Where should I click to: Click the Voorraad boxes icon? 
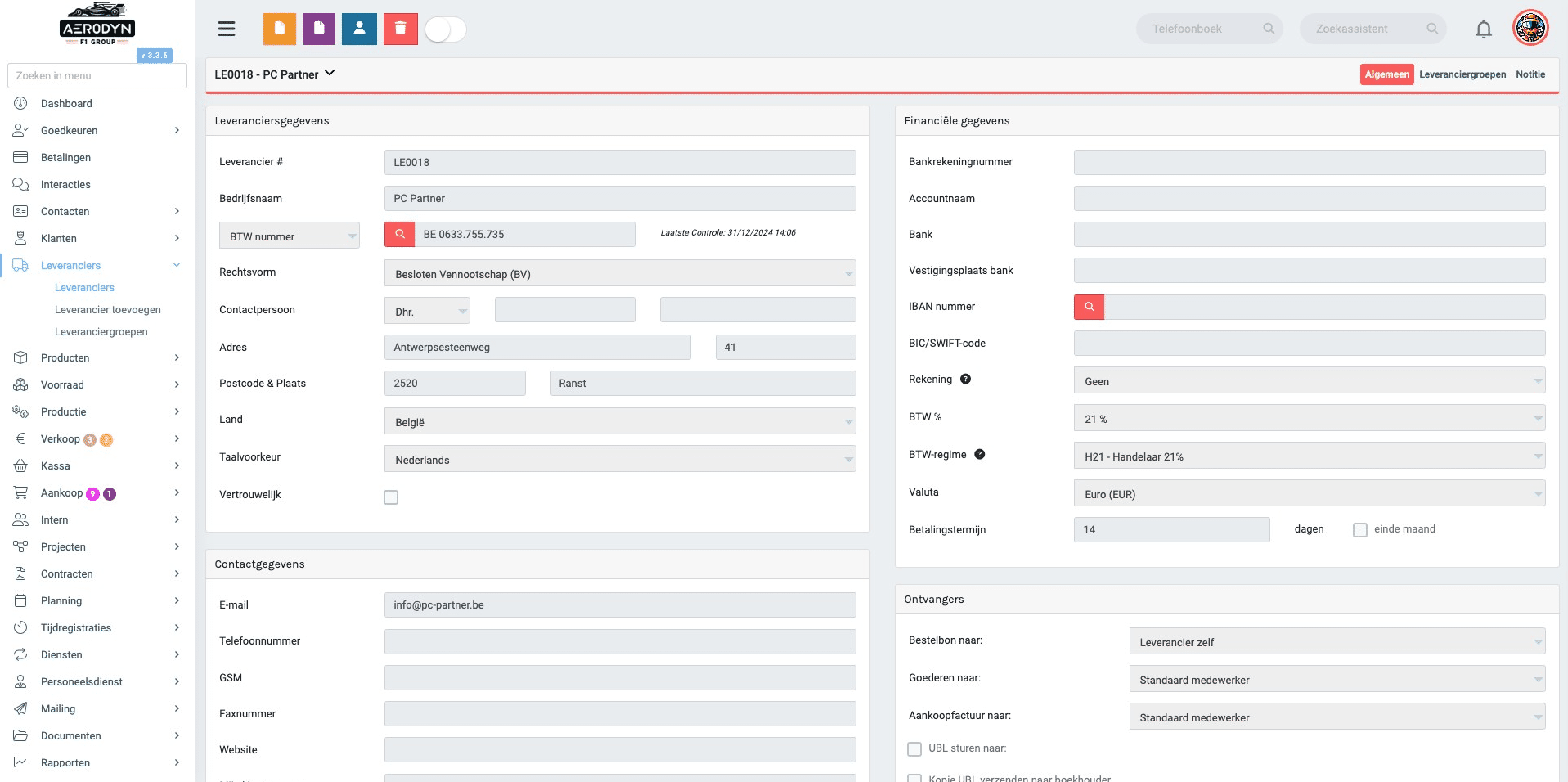coord(20,385)
